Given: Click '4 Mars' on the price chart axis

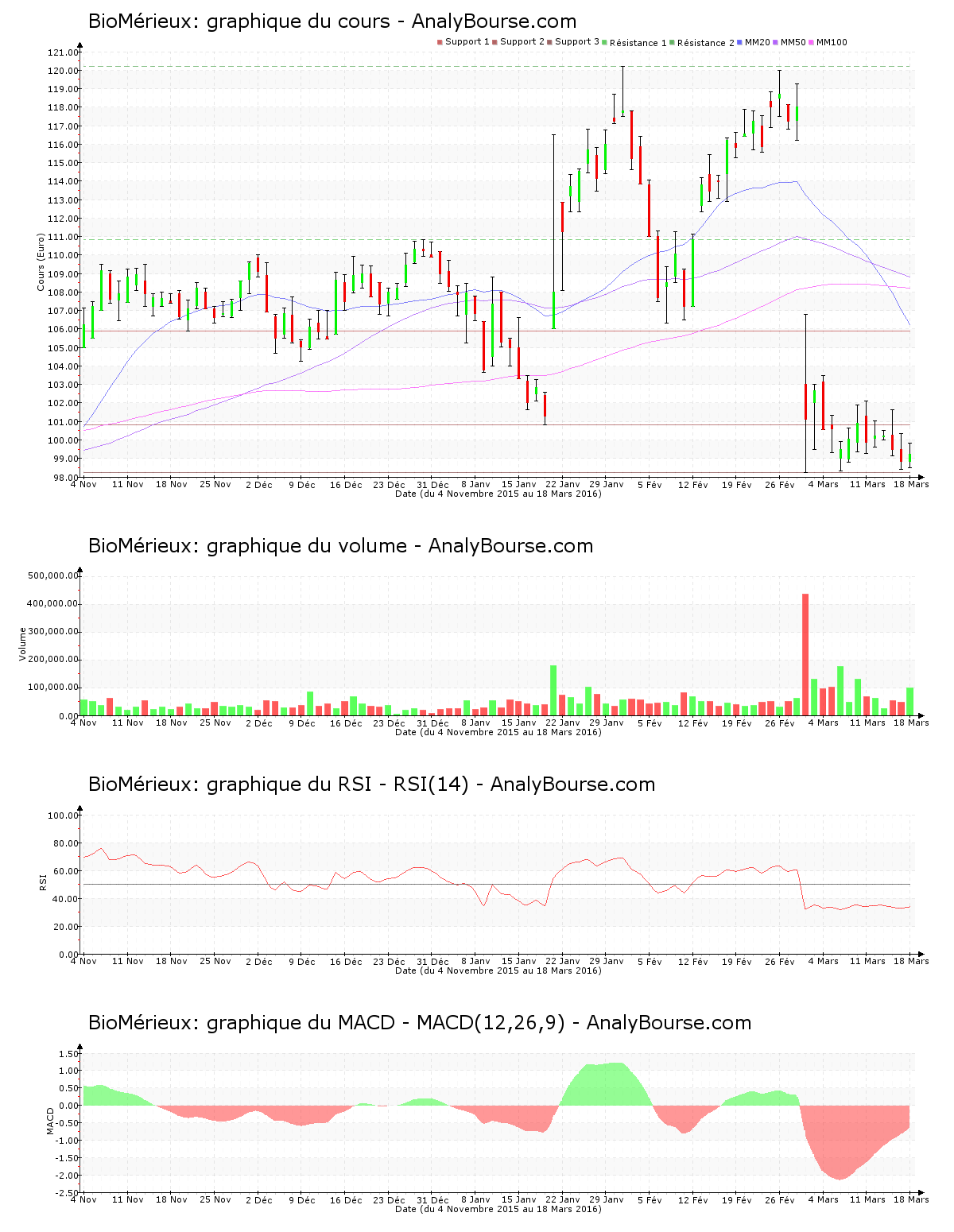Looking at the screenshot, I should tap(823, 485).
